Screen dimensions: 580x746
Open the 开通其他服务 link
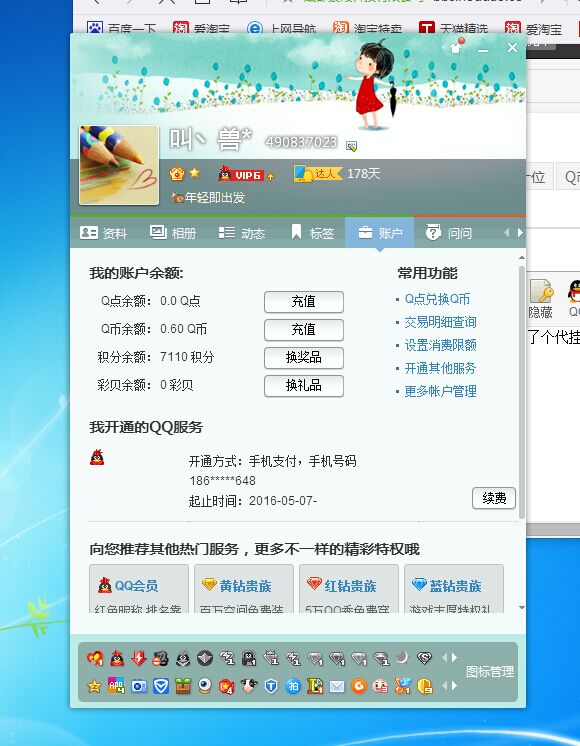tap(440, 368)
